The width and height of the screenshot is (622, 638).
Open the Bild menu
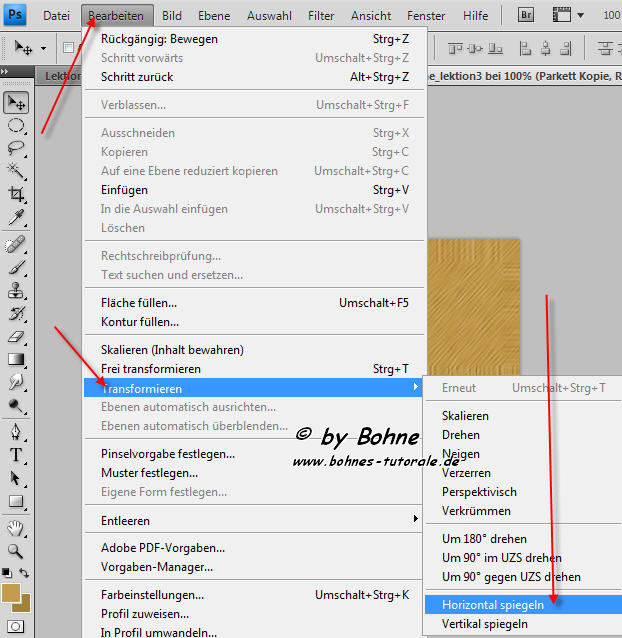(172, 16)
